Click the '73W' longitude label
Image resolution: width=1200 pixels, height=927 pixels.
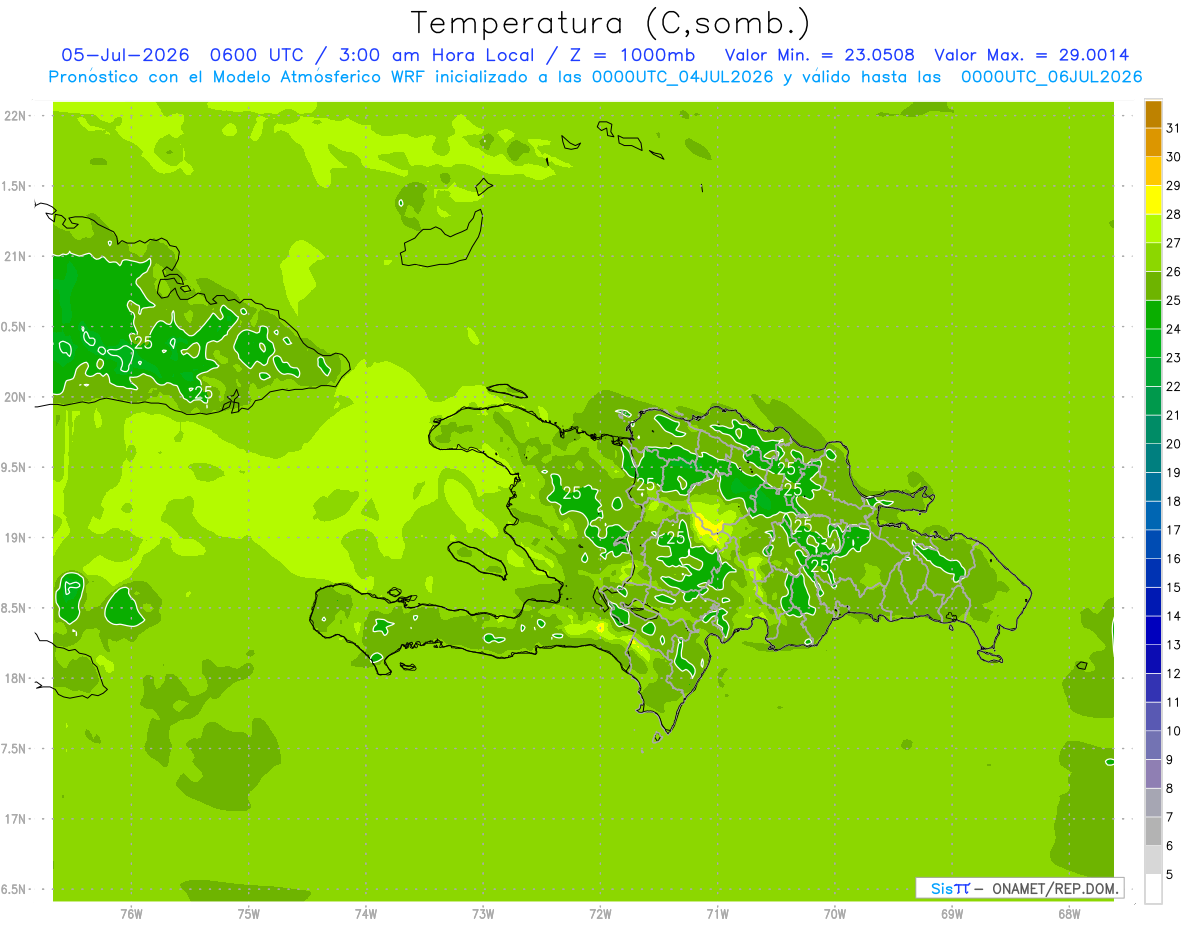click(x=483, y=914)
